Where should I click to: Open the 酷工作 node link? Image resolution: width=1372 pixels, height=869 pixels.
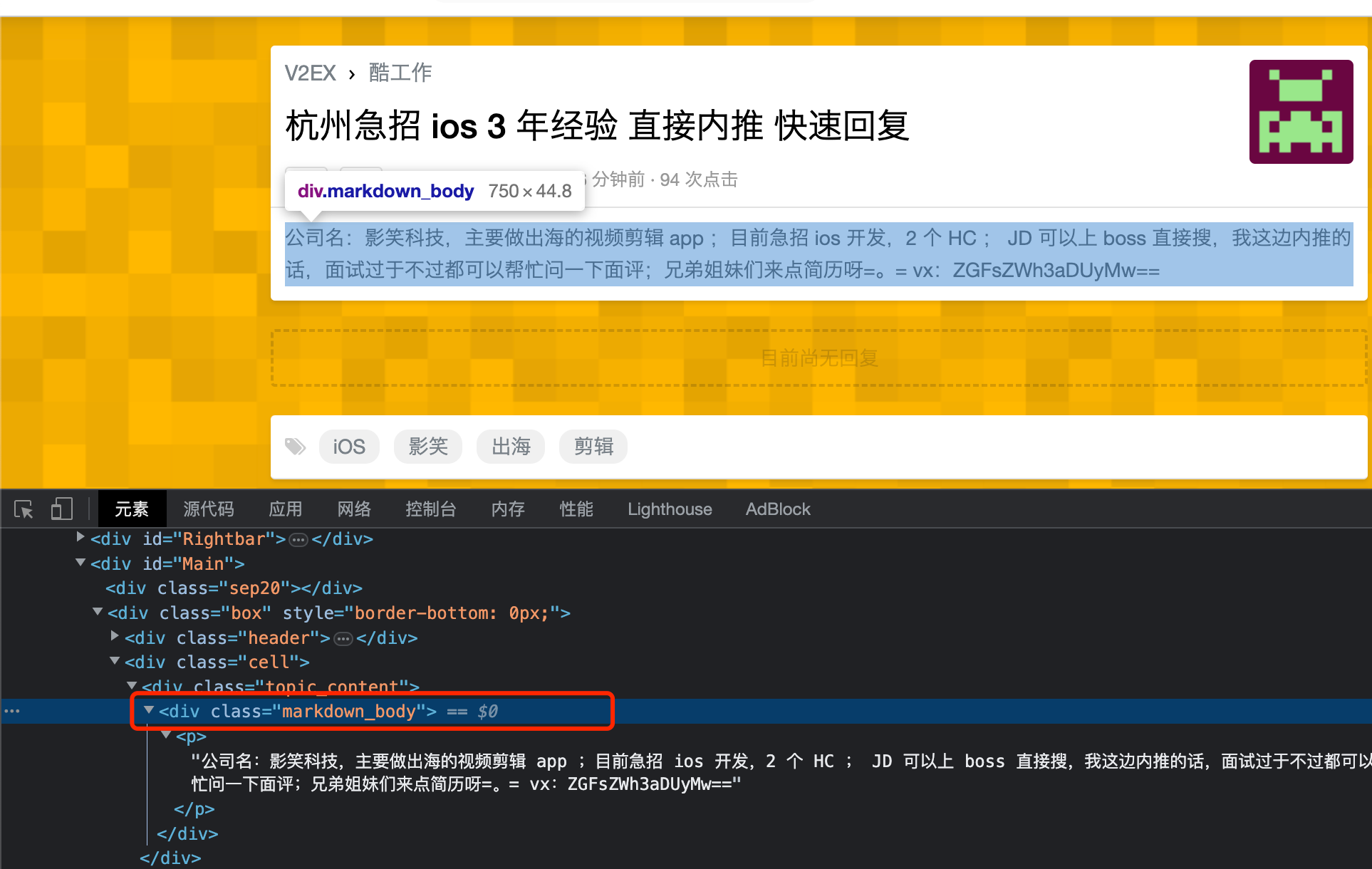pos(400,73)
